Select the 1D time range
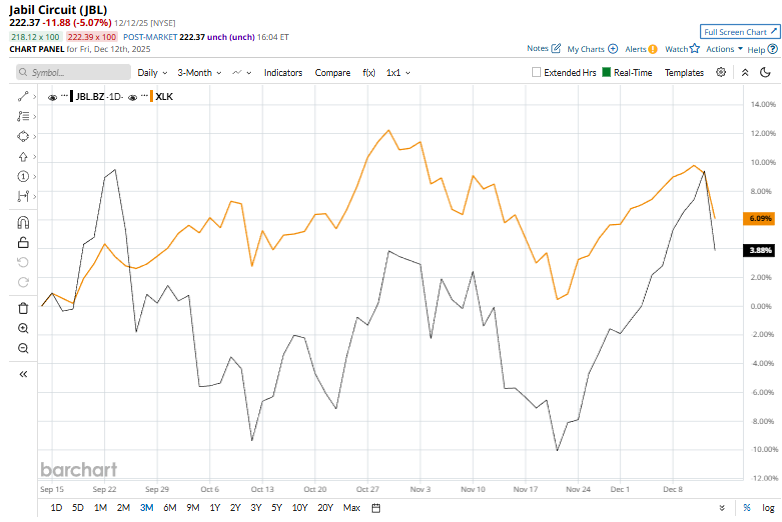 (x=56, y=508)
